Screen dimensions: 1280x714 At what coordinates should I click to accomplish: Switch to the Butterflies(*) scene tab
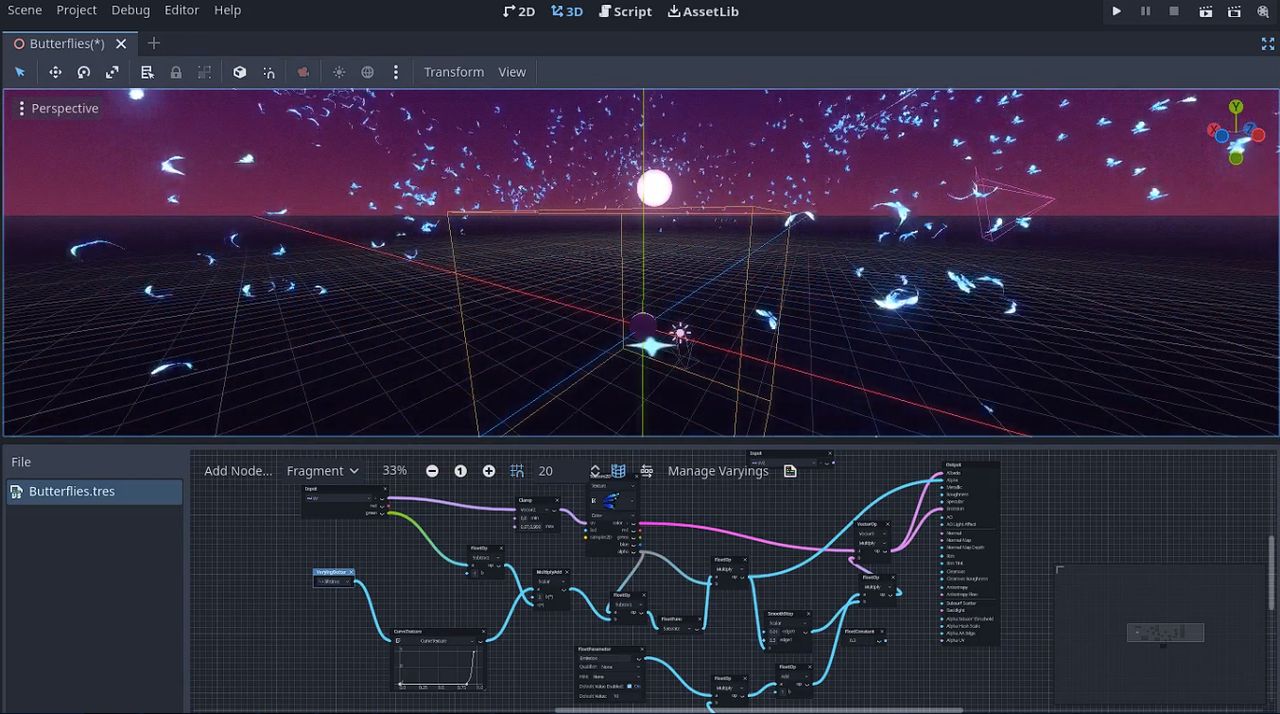67,43
